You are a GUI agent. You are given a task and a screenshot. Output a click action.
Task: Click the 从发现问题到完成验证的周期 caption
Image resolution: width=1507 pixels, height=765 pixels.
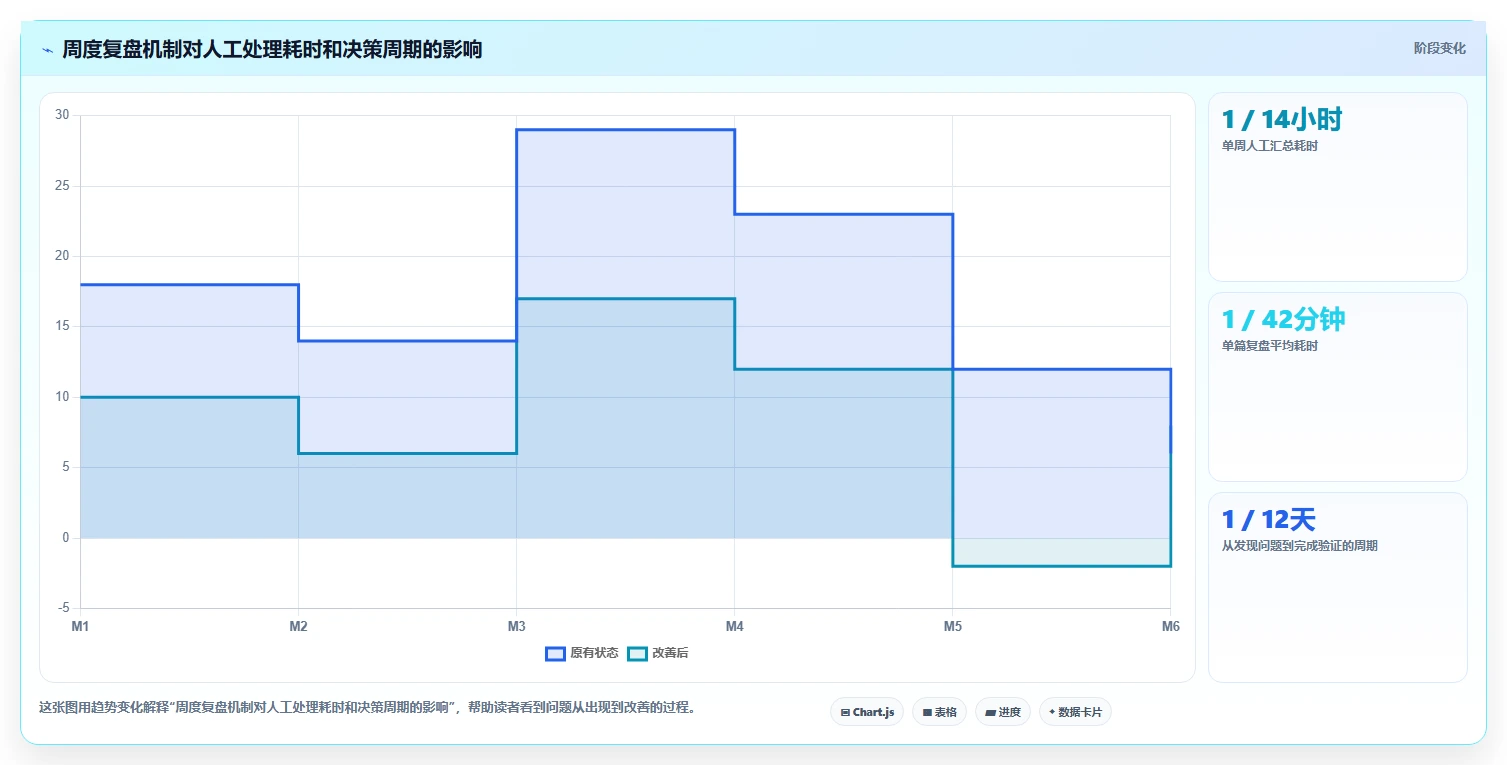tap(1300, 546)
